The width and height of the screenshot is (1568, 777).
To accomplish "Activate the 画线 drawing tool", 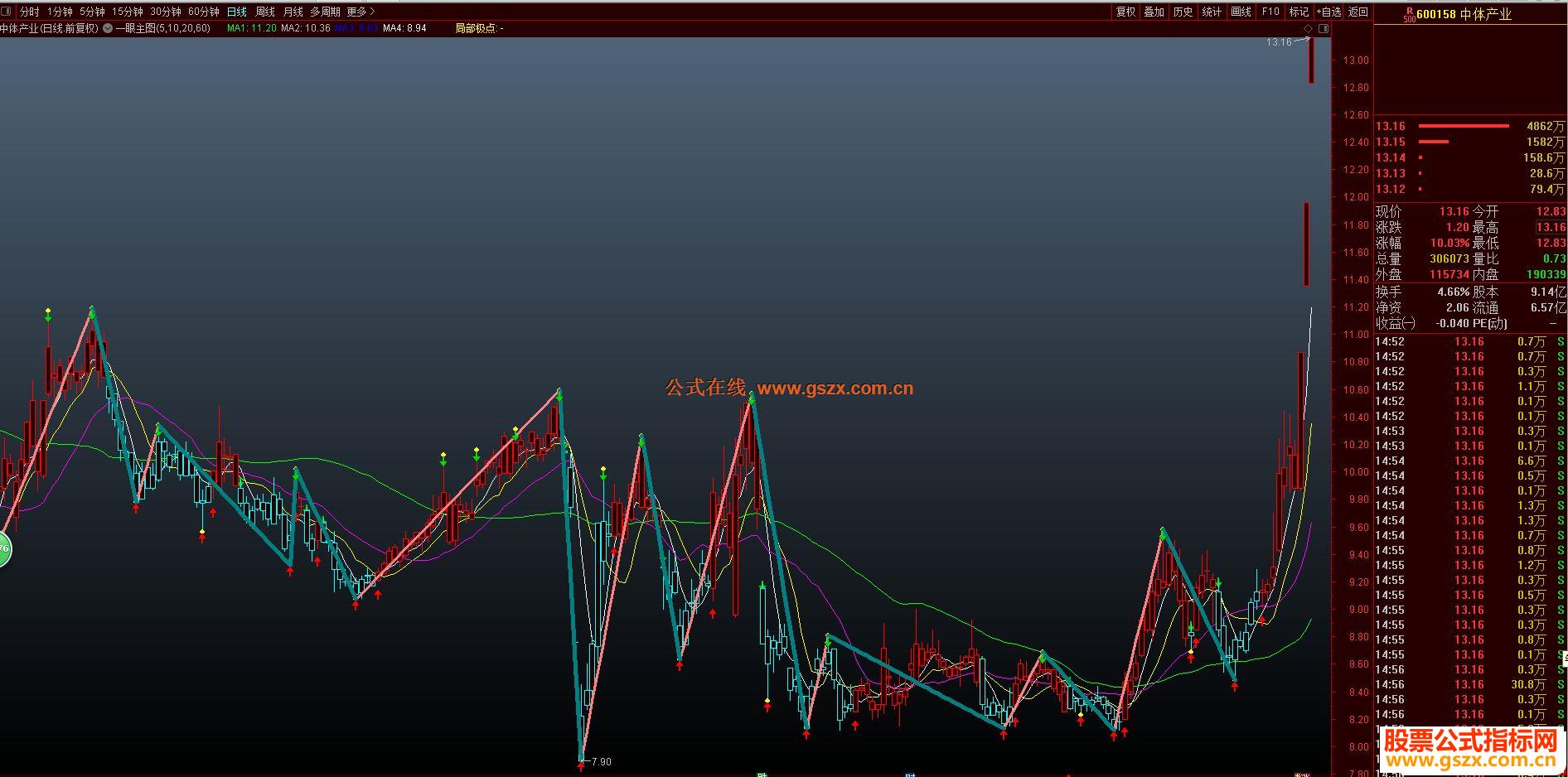I will pos(1241,12).
